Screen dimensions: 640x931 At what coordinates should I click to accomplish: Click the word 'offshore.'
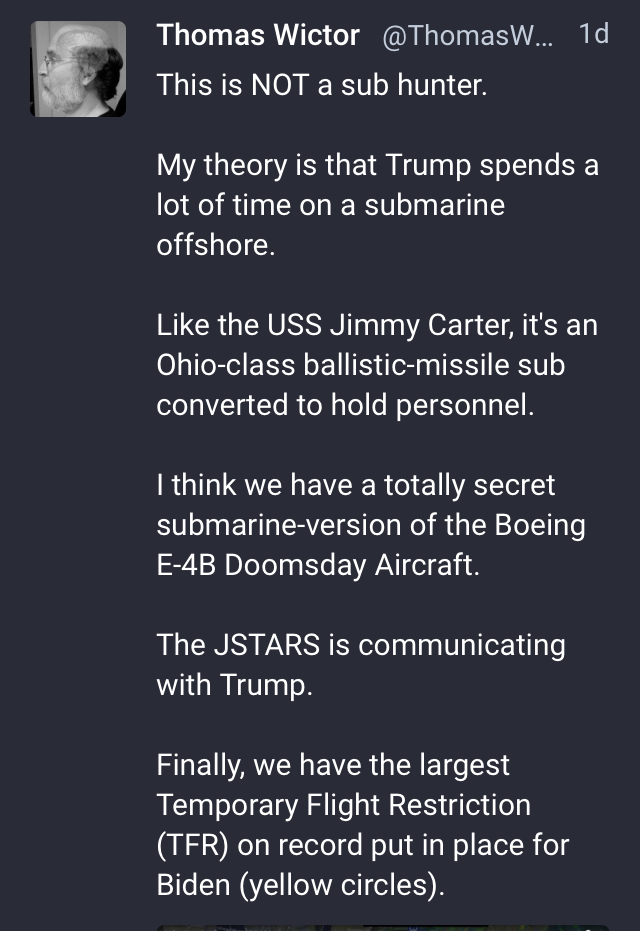tap(216, 245)
